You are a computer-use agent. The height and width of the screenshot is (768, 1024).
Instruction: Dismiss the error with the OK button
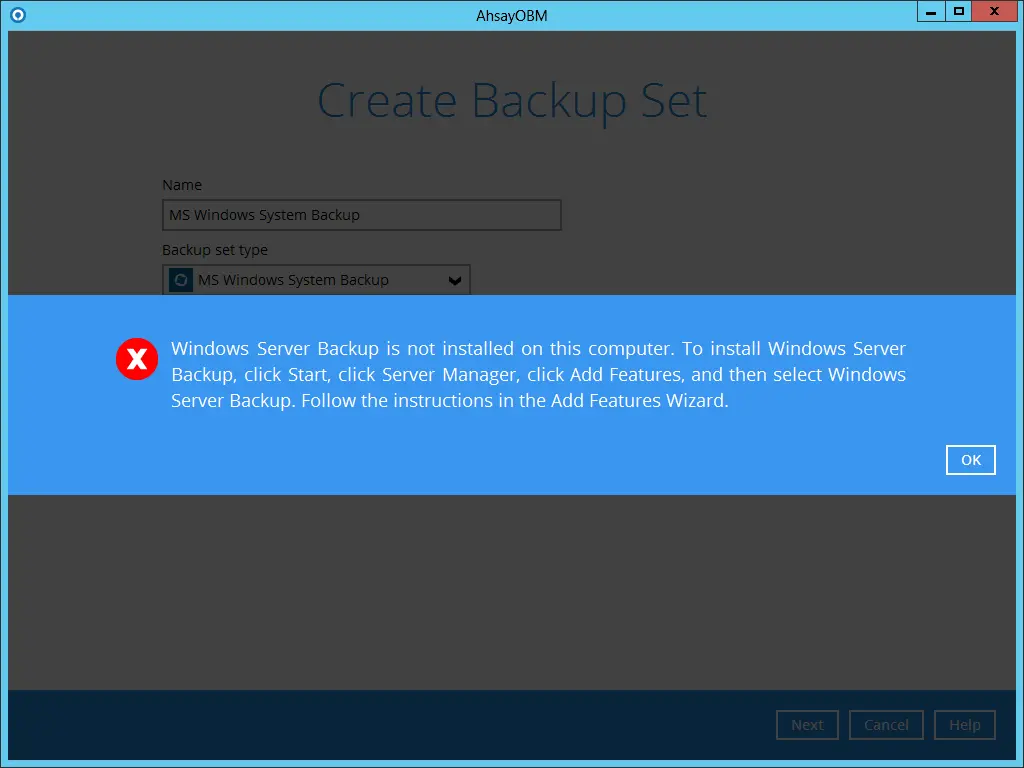coord(970,459)
